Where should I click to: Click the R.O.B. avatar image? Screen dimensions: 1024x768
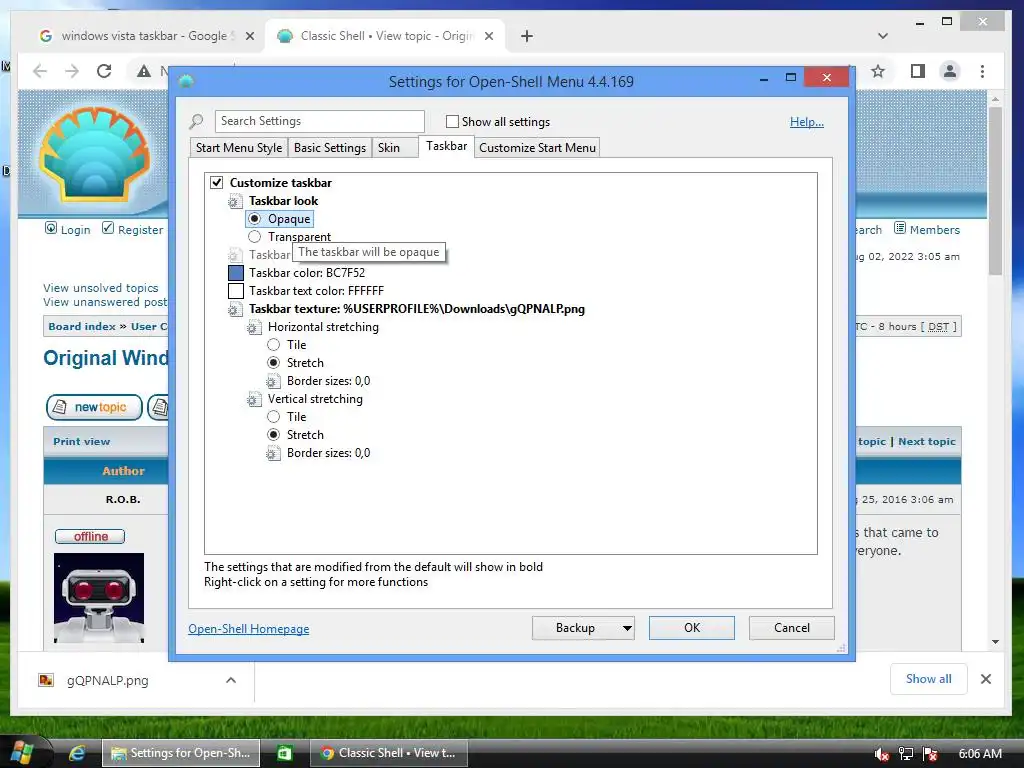(x=99, y=598)
